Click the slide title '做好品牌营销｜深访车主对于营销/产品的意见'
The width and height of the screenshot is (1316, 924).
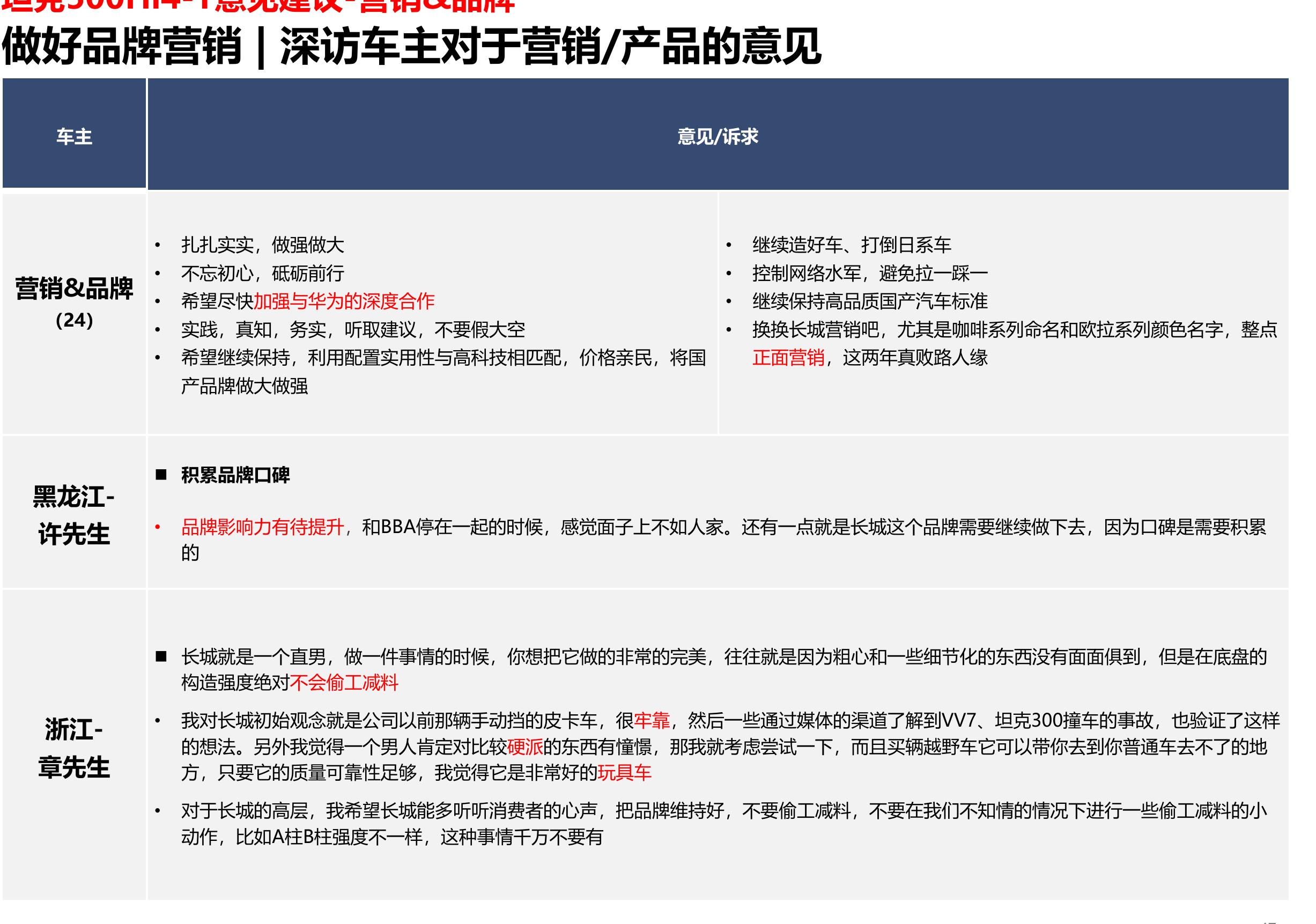click(x=411, y=47)
